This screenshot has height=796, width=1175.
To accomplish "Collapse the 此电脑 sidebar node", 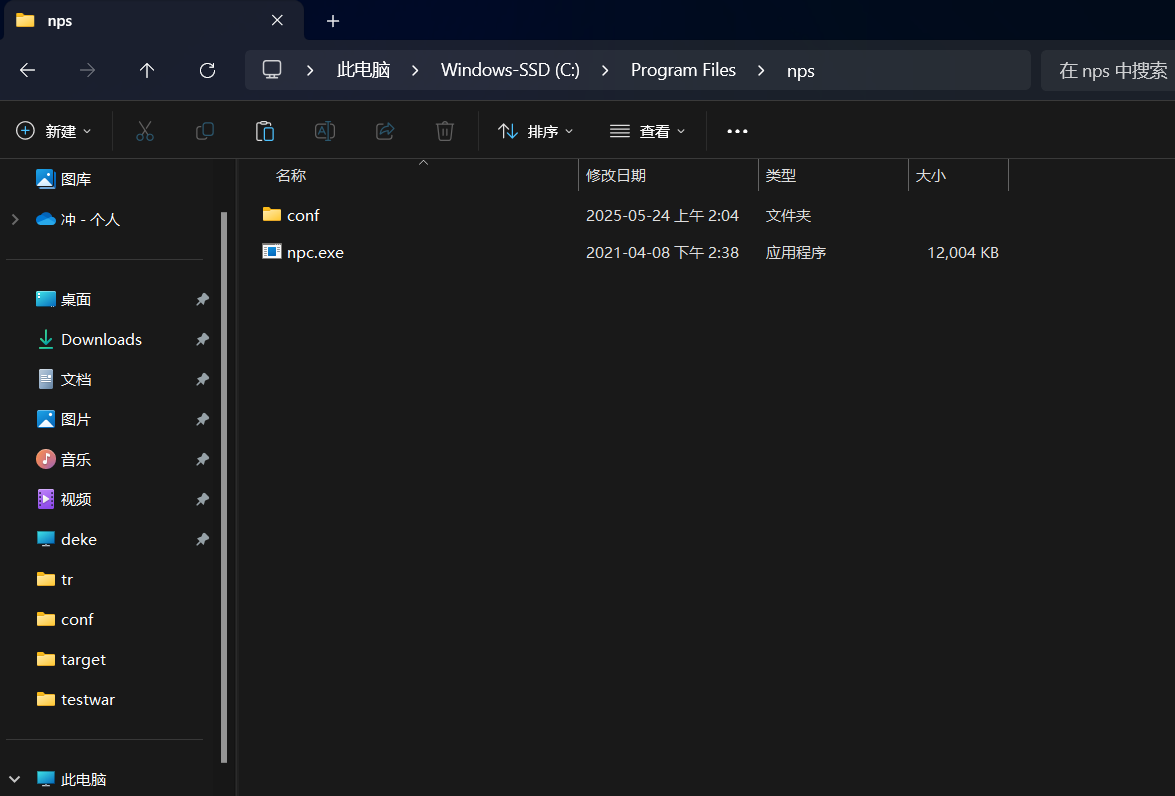I will click(14, 780).
